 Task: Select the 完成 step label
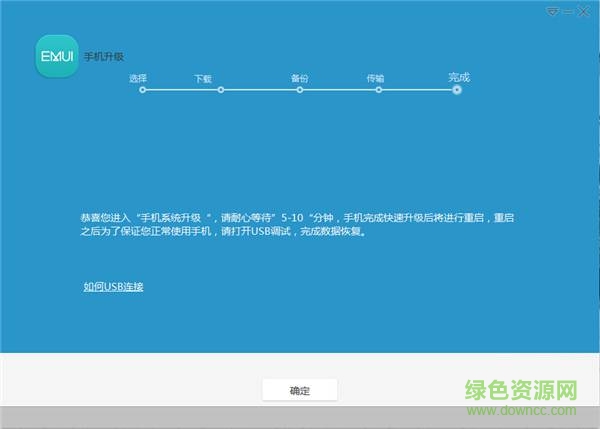(458, 77)
